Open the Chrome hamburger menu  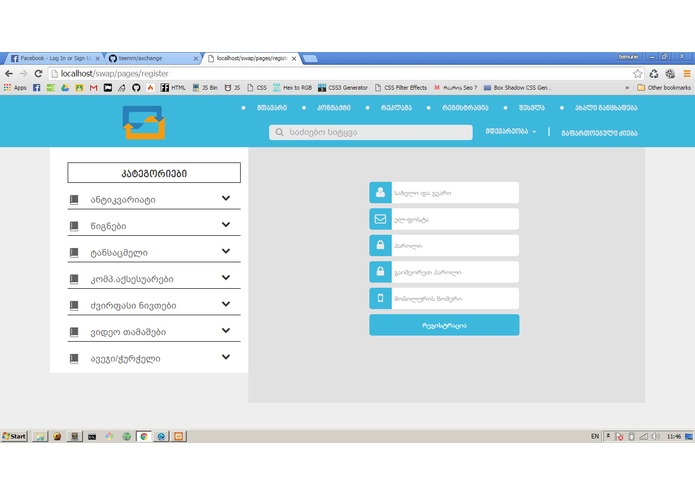pos(687,74)
